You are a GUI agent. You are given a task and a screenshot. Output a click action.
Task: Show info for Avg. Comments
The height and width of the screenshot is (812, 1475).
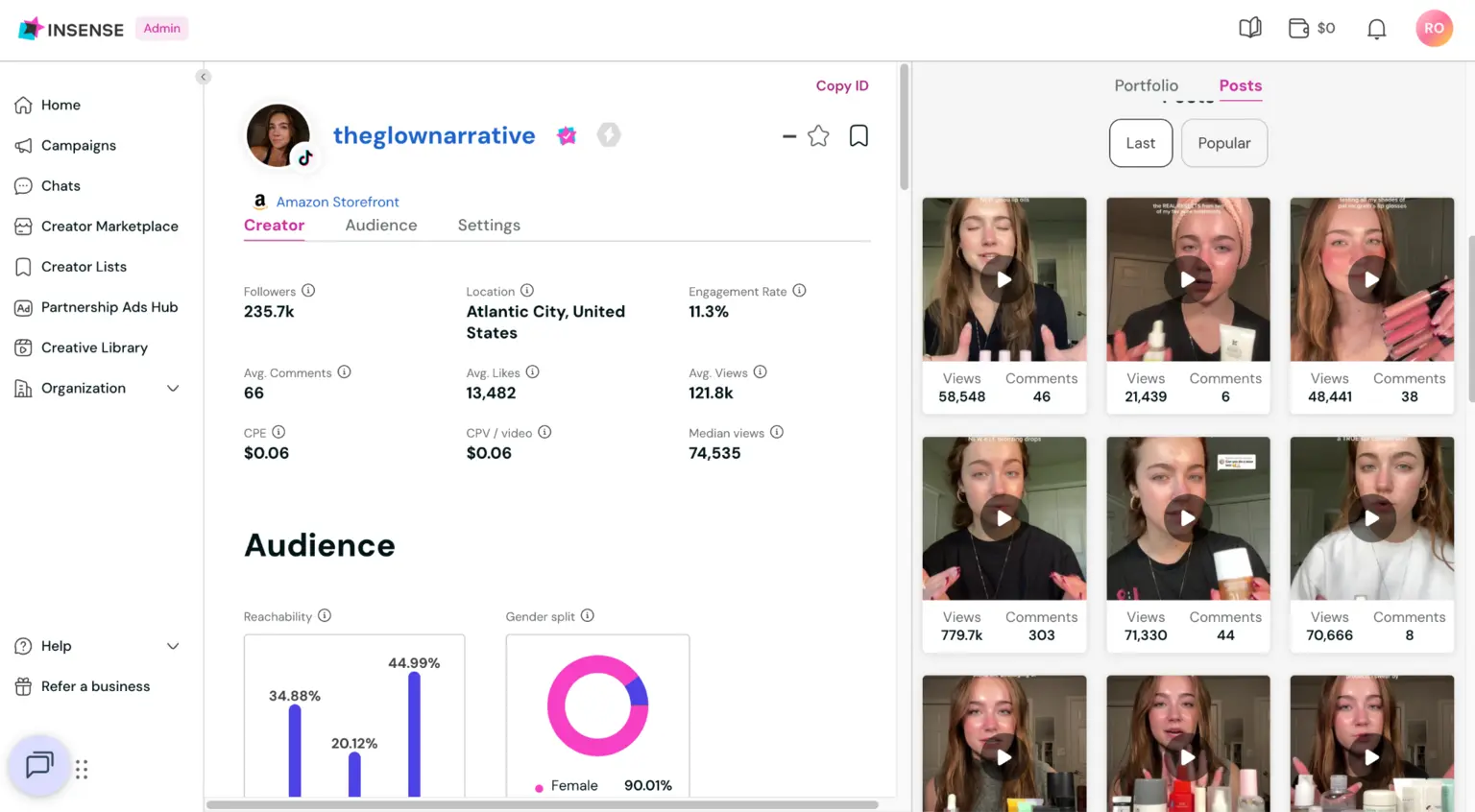pos(344,372)
